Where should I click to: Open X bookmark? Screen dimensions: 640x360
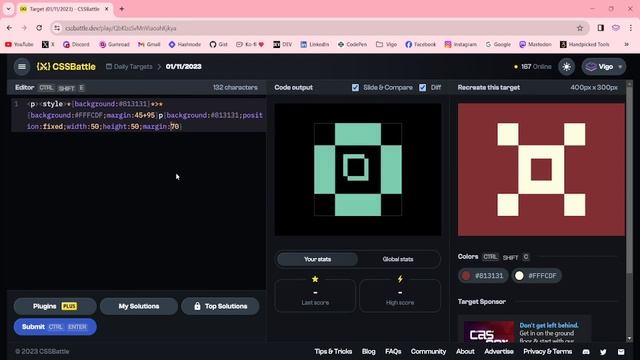[48, 44]
